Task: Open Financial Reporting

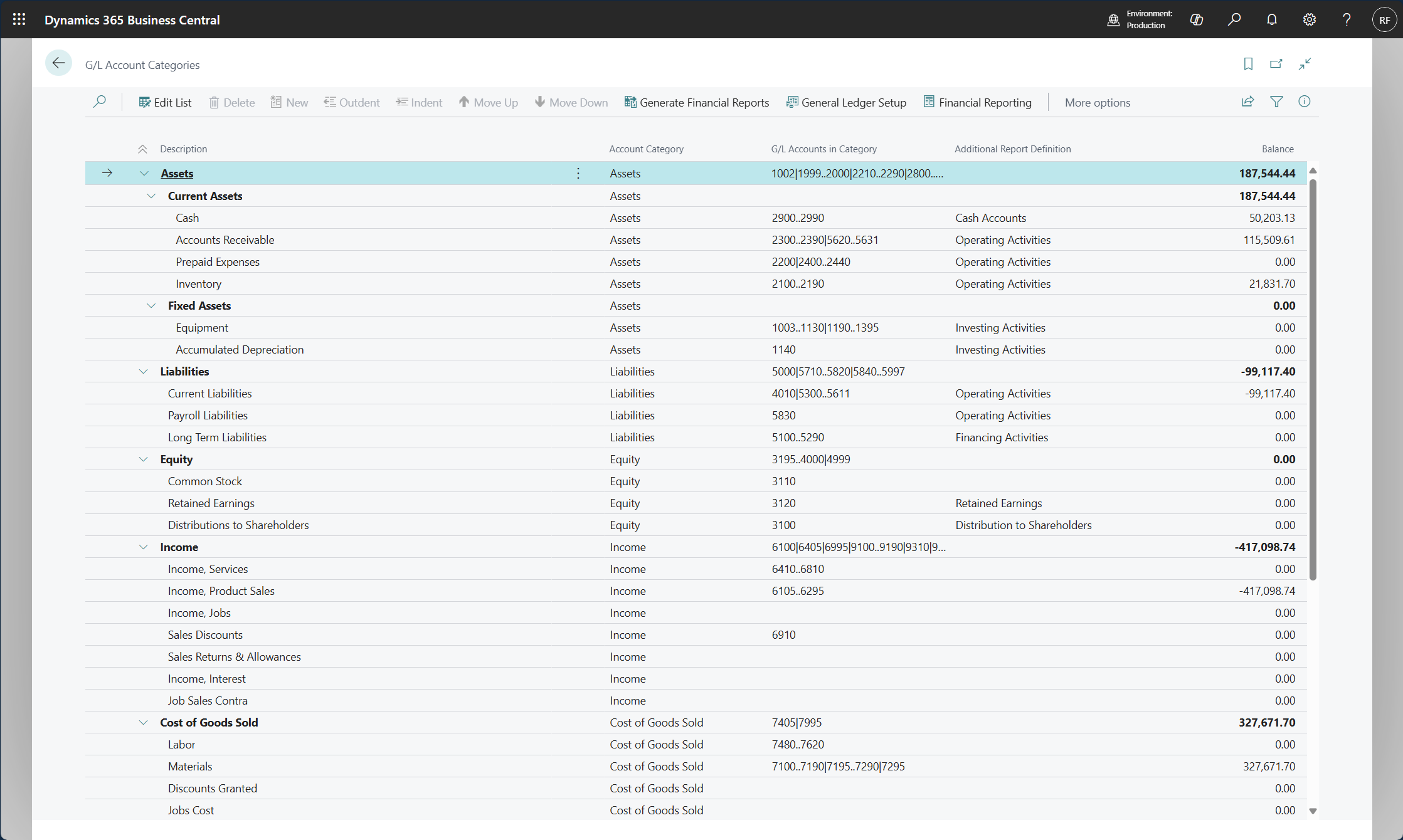Action: pos(977,102)
